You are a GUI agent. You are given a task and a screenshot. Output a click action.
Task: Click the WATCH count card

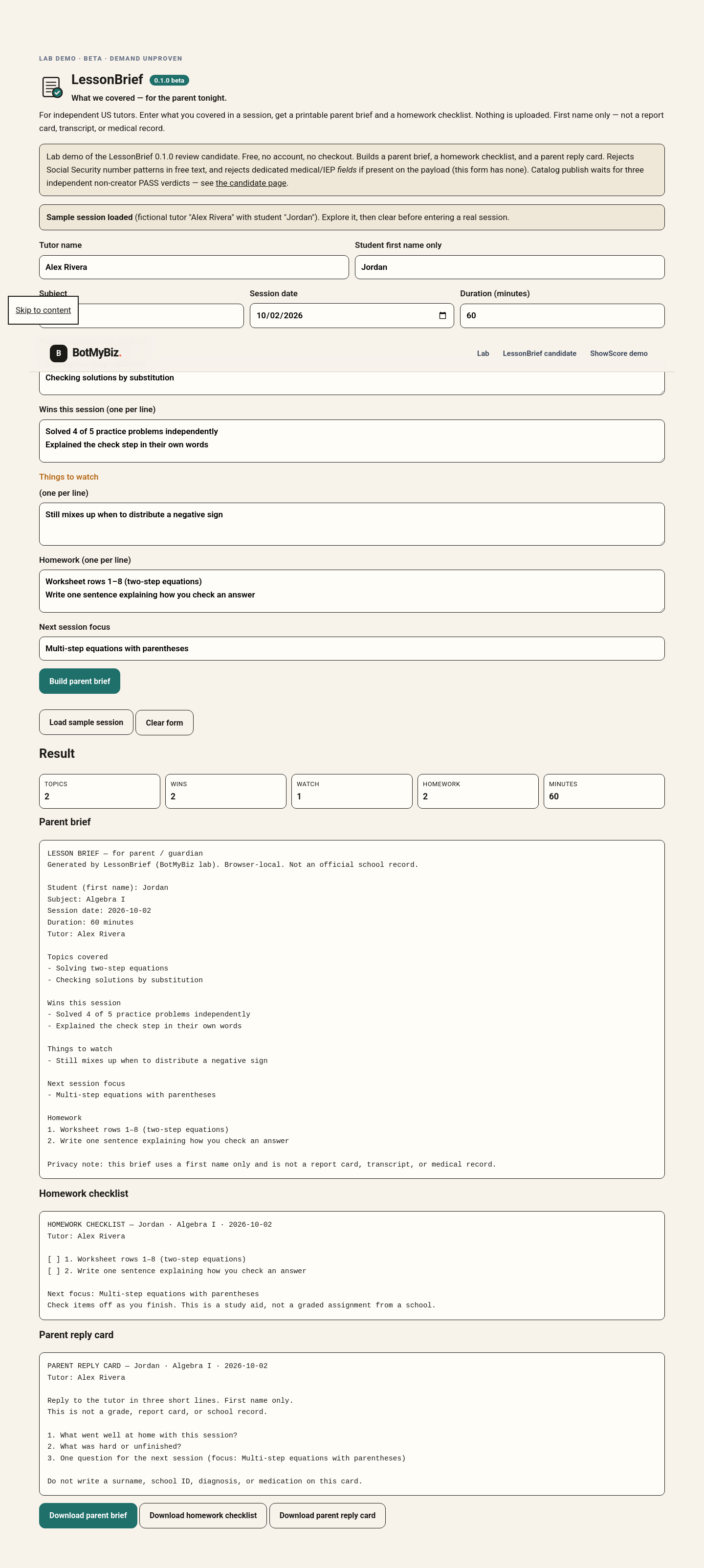[352, 791]
